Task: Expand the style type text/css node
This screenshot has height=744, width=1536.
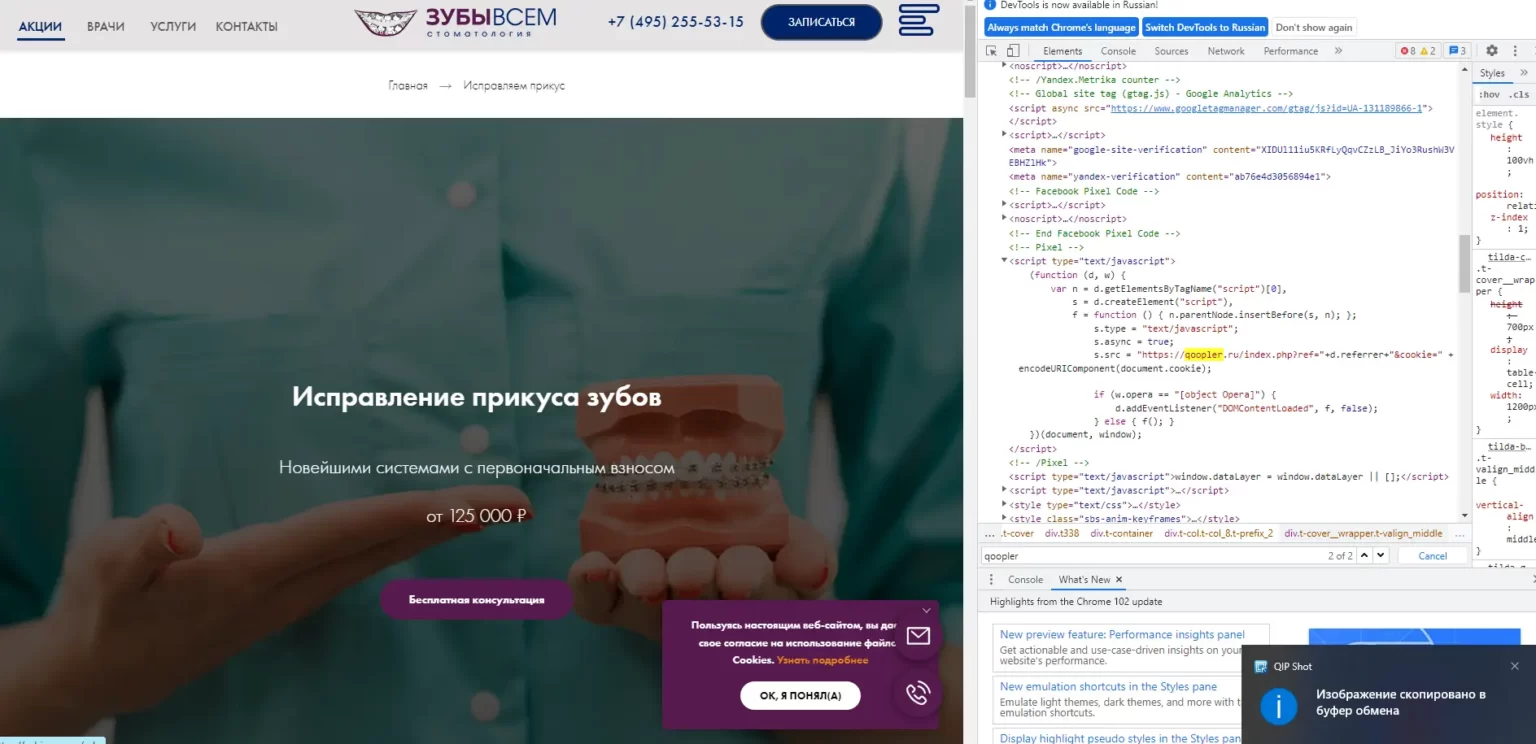Action: pos(1005,505)
